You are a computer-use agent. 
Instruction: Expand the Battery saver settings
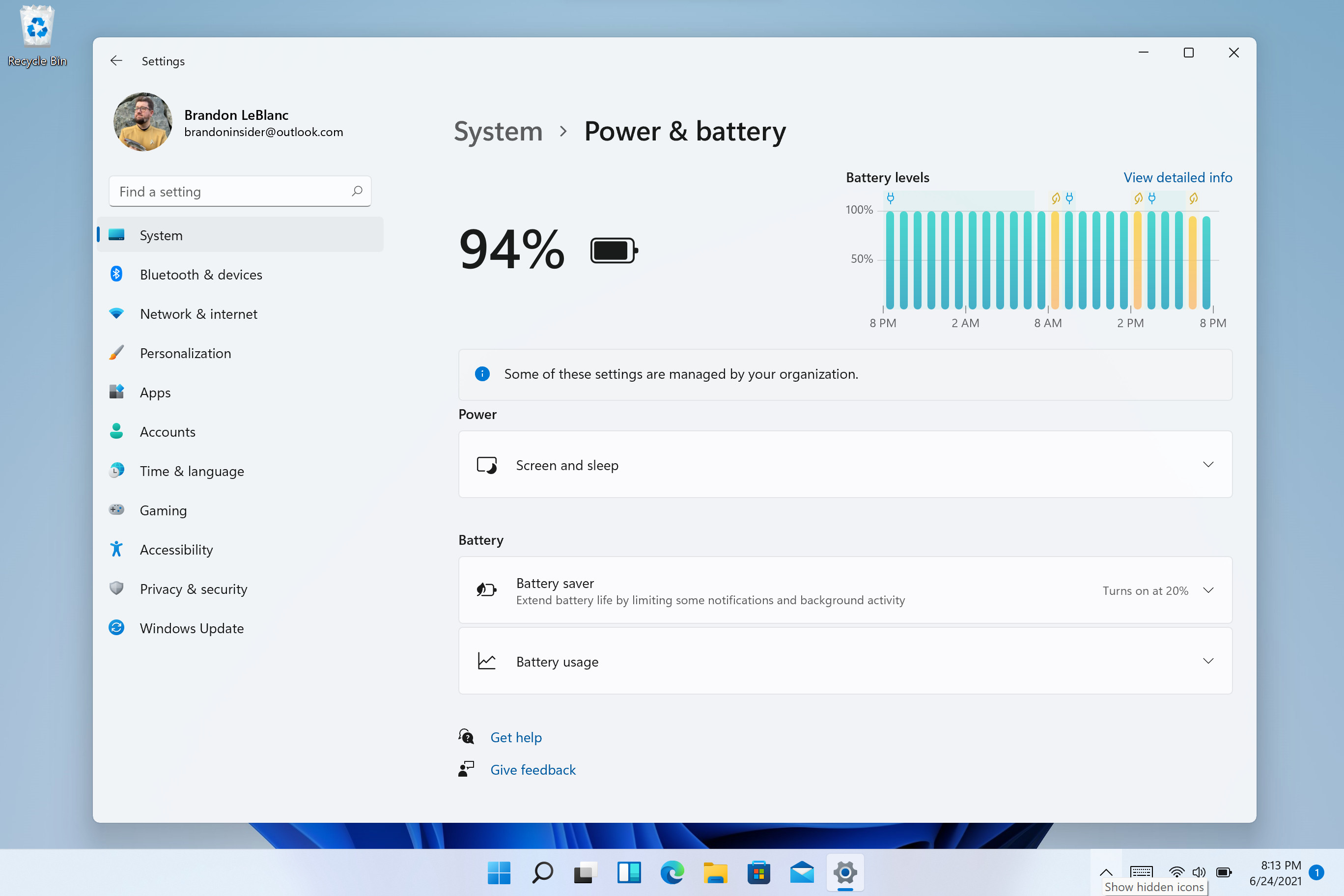tap(1208, 590)
